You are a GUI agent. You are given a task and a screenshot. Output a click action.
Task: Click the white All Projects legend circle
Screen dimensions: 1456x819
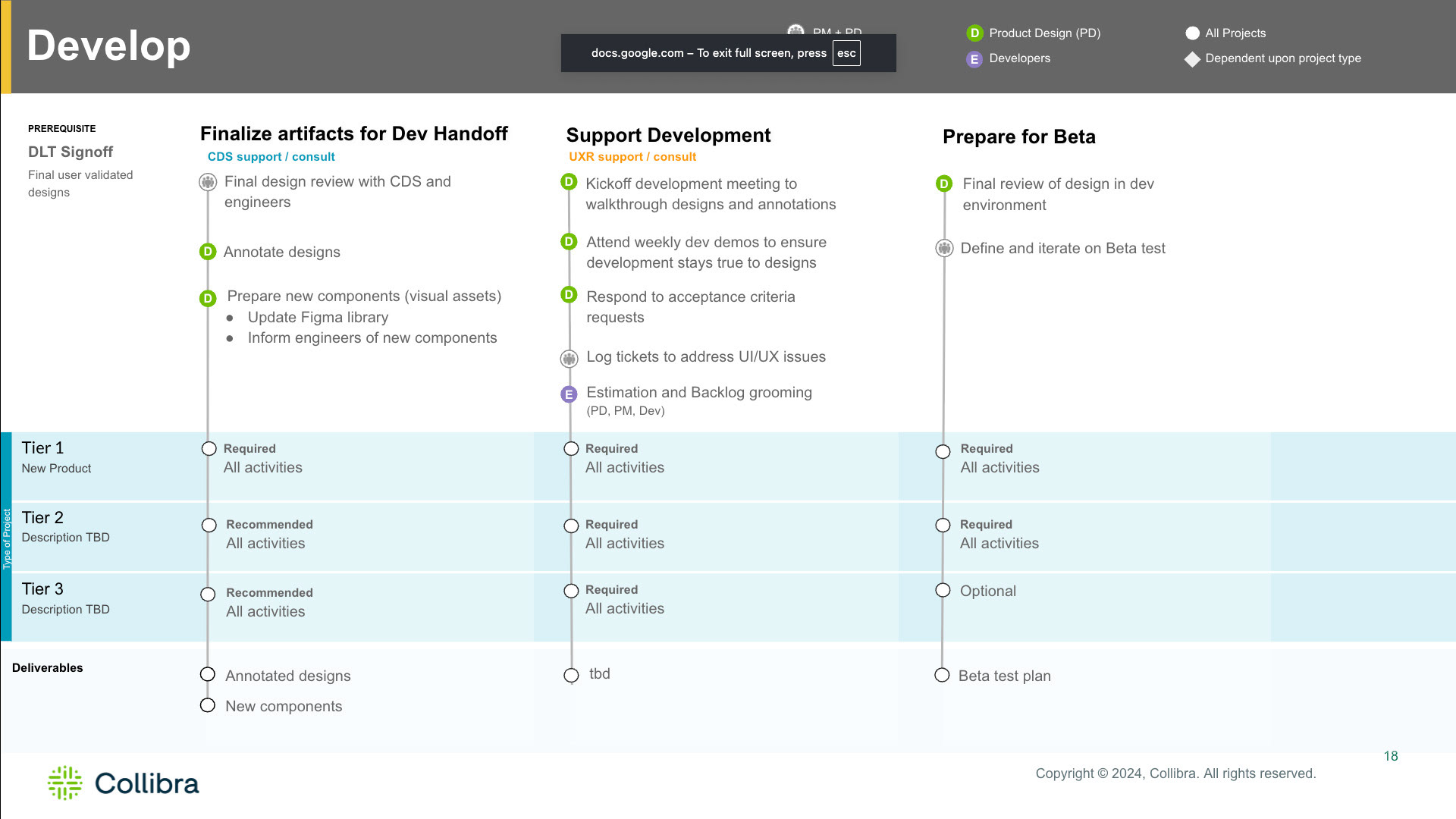pyautogui.click(x=1192, y=33)
